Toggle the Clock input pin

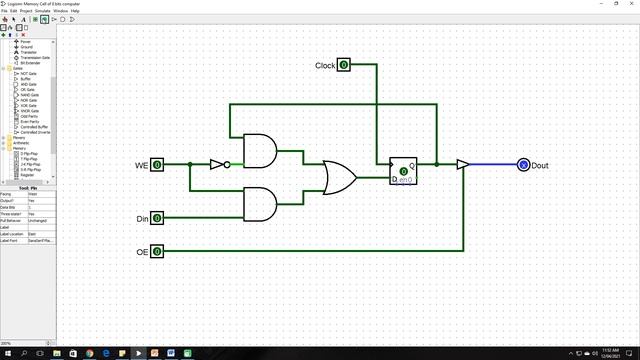coord(344,65)
